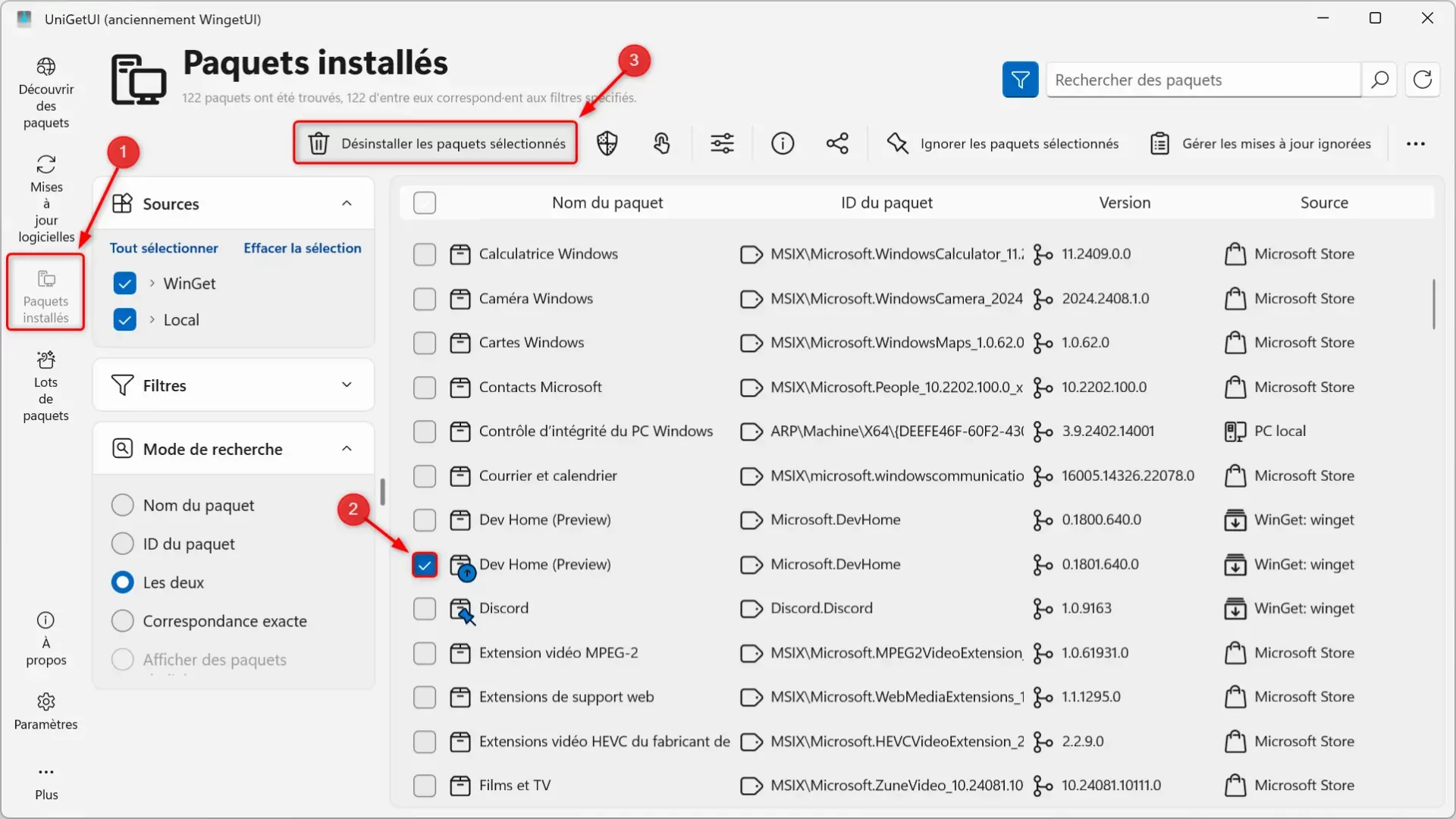
Task: Open installation options sliders icon
Action: point(722,143)
